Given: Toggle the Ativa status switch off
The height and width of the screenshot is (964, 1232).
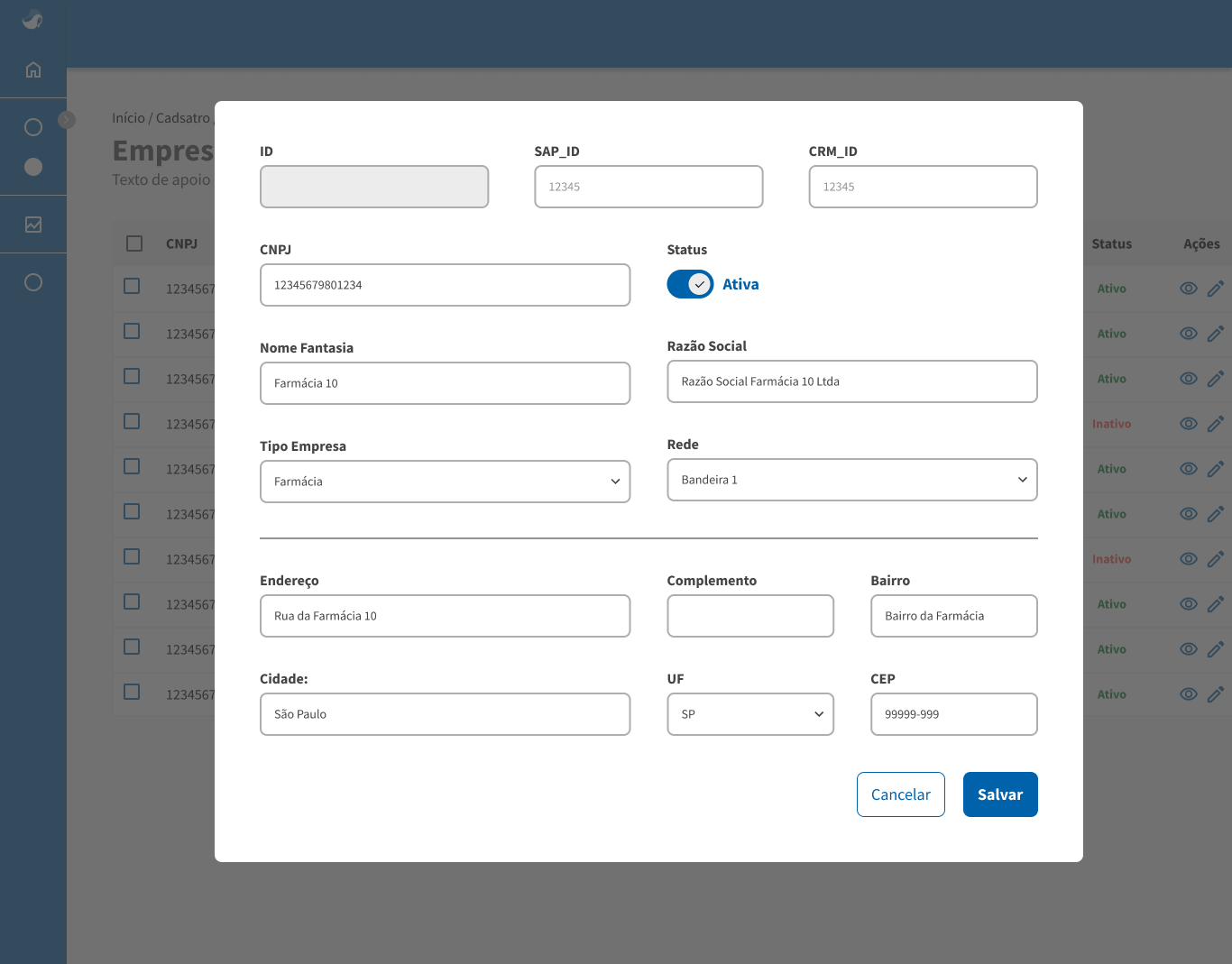Looking at the screenshot, I should pos(690,284).
